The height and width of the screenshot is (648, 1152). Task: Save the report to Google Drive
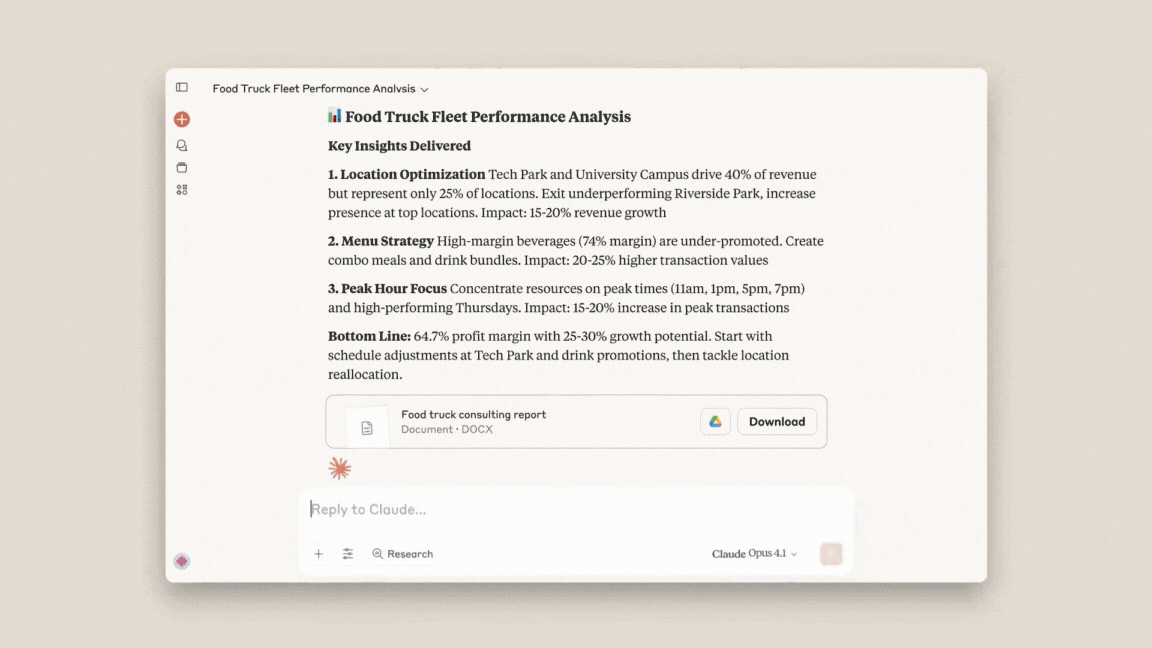[x=714, y=421]
